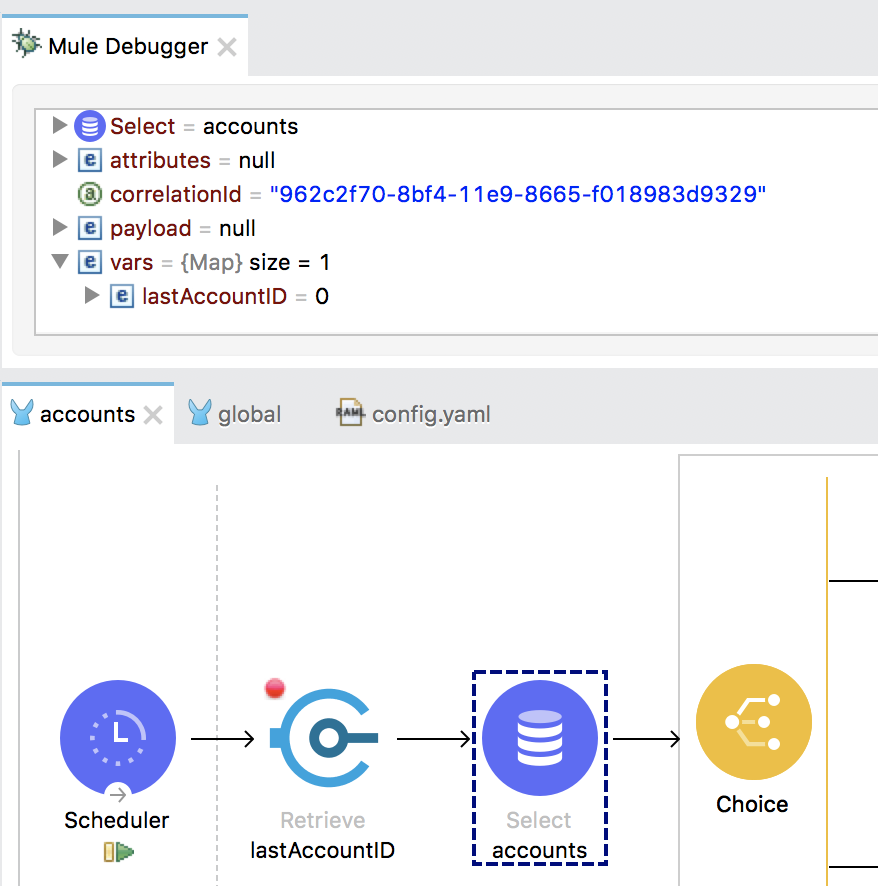The image size is (878, 886).
Task: Collapse the vars map row
Action: pos(60,261)
